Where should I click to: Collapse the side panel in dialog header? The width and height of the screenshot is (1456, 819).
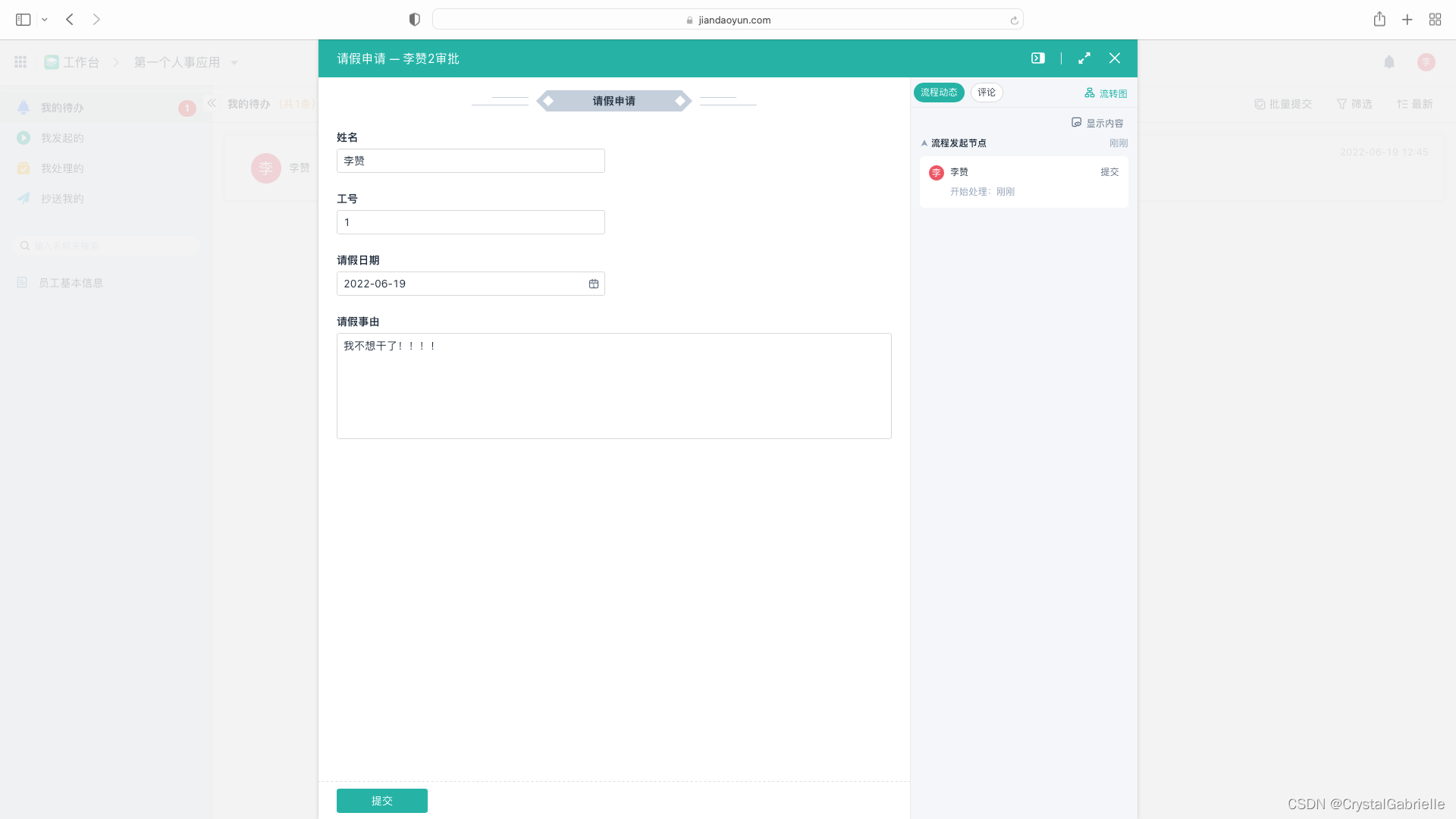(x=1037, y=58)
